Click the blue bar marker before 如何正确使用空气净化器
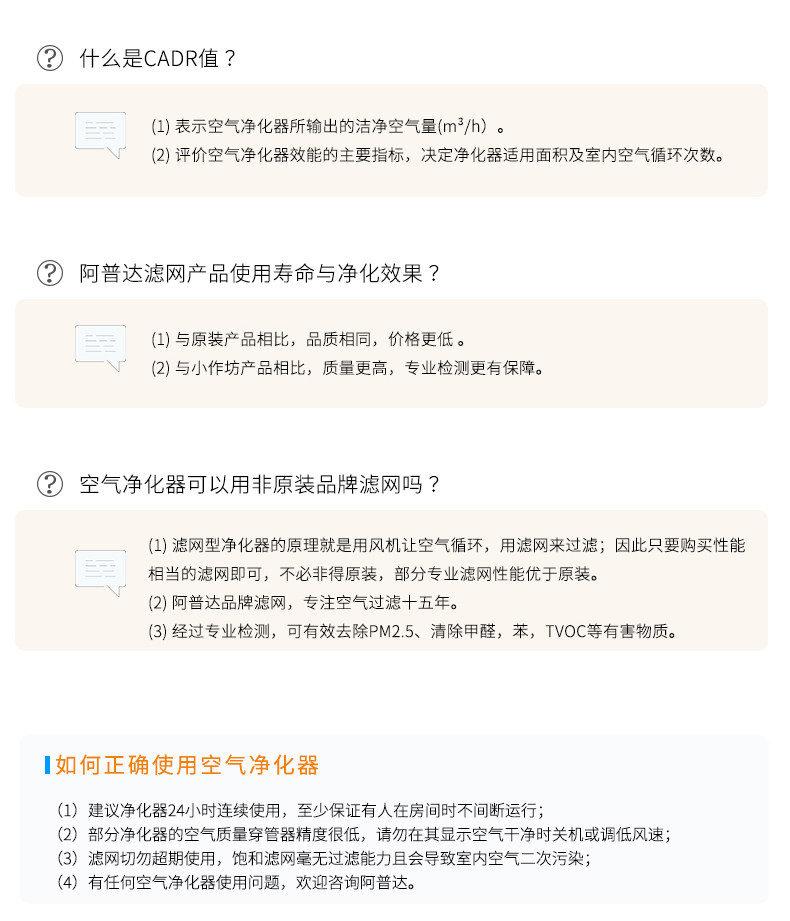The image size is (790, 921). (47, 766)
